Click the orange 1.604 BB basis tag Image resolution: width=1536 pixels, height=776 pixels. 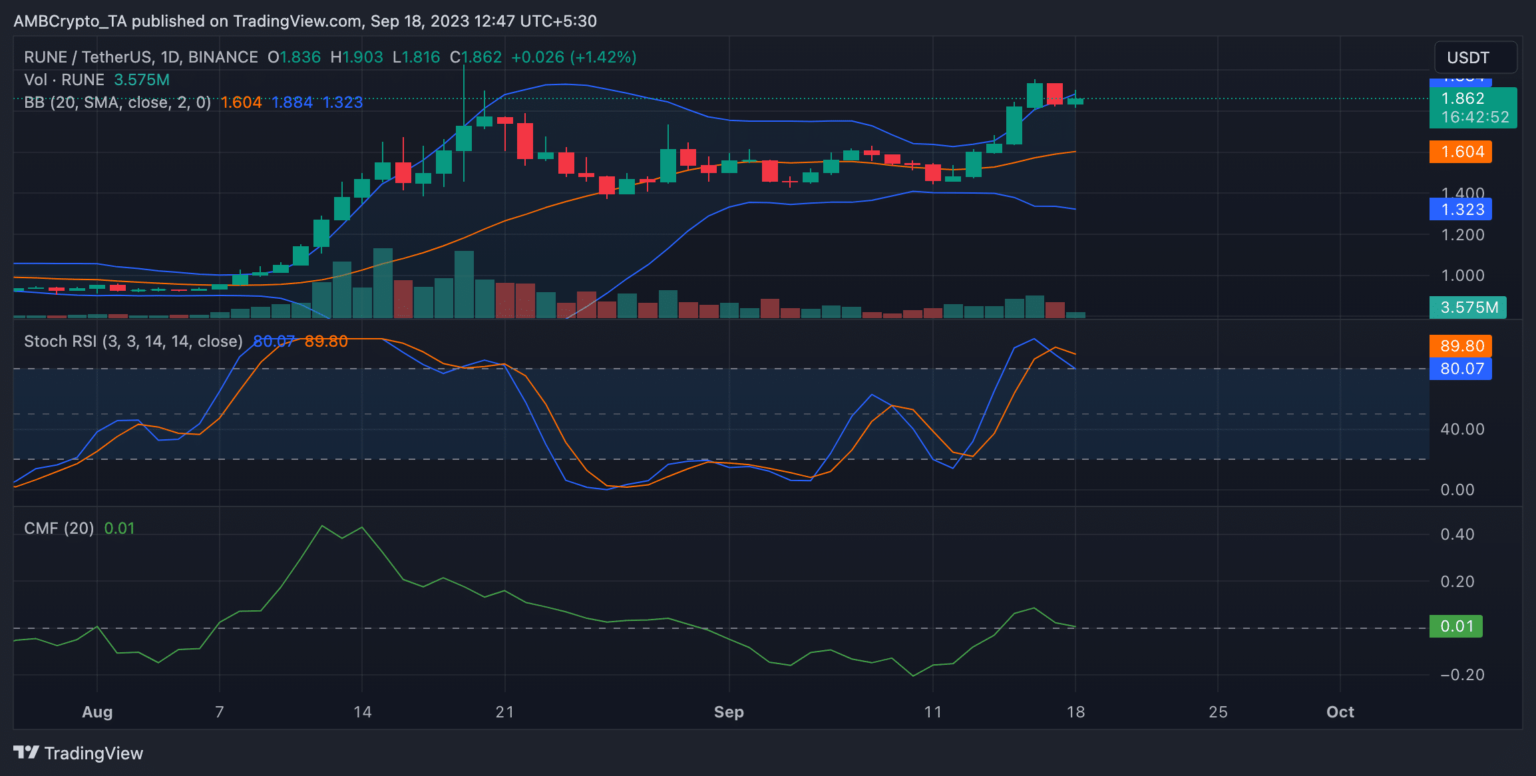[1460, 152]
